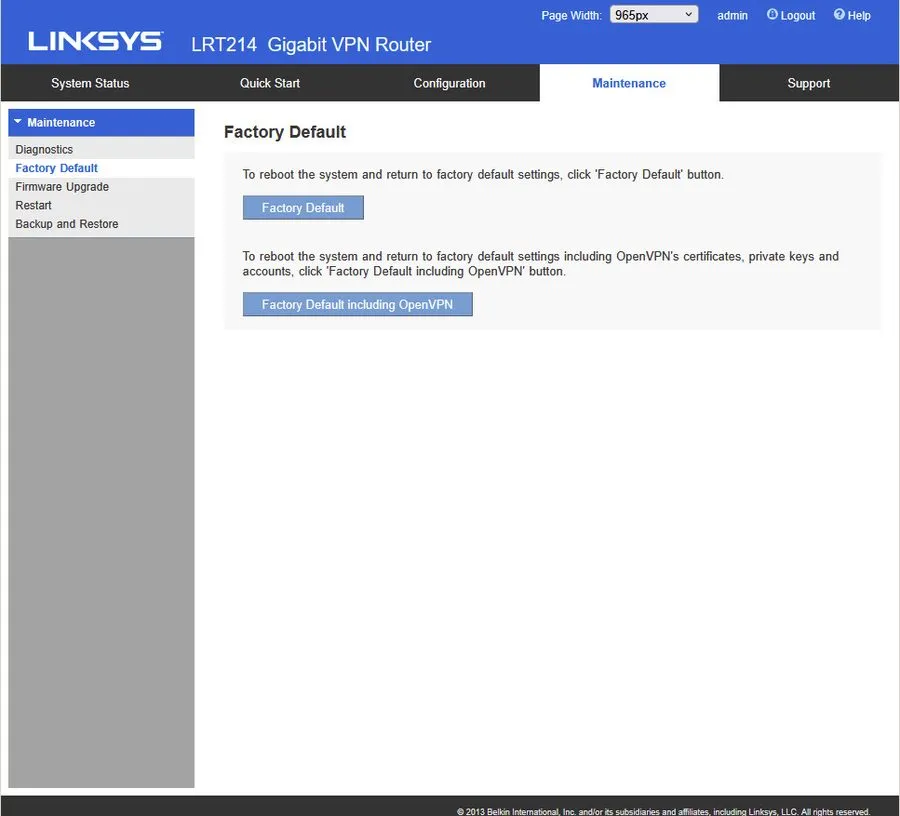900x816 pixels.
Task: Click the Logout link text
Action: point(797,15)
